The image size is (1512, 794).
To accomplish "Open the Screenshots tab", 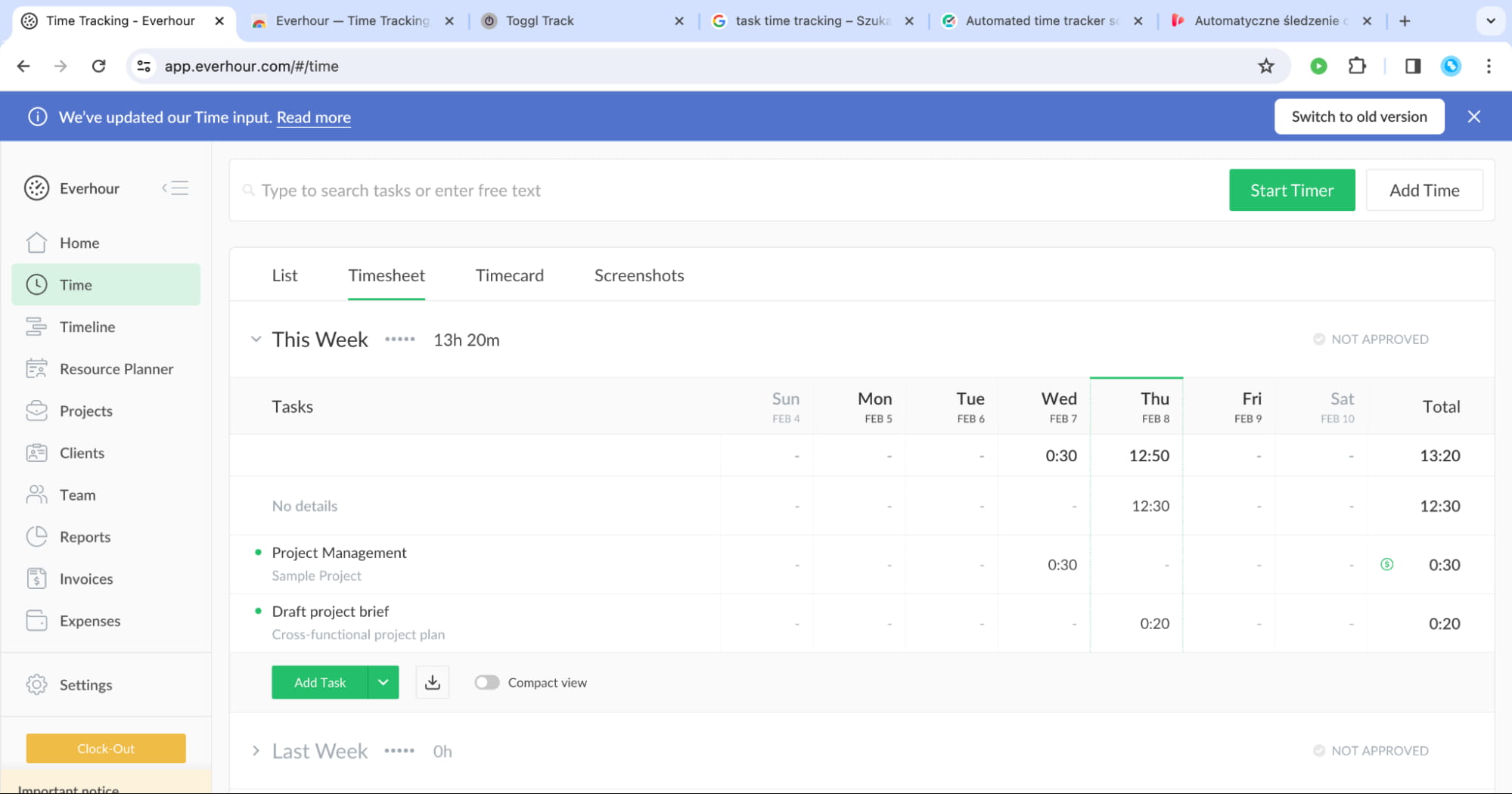I will 638,275.
